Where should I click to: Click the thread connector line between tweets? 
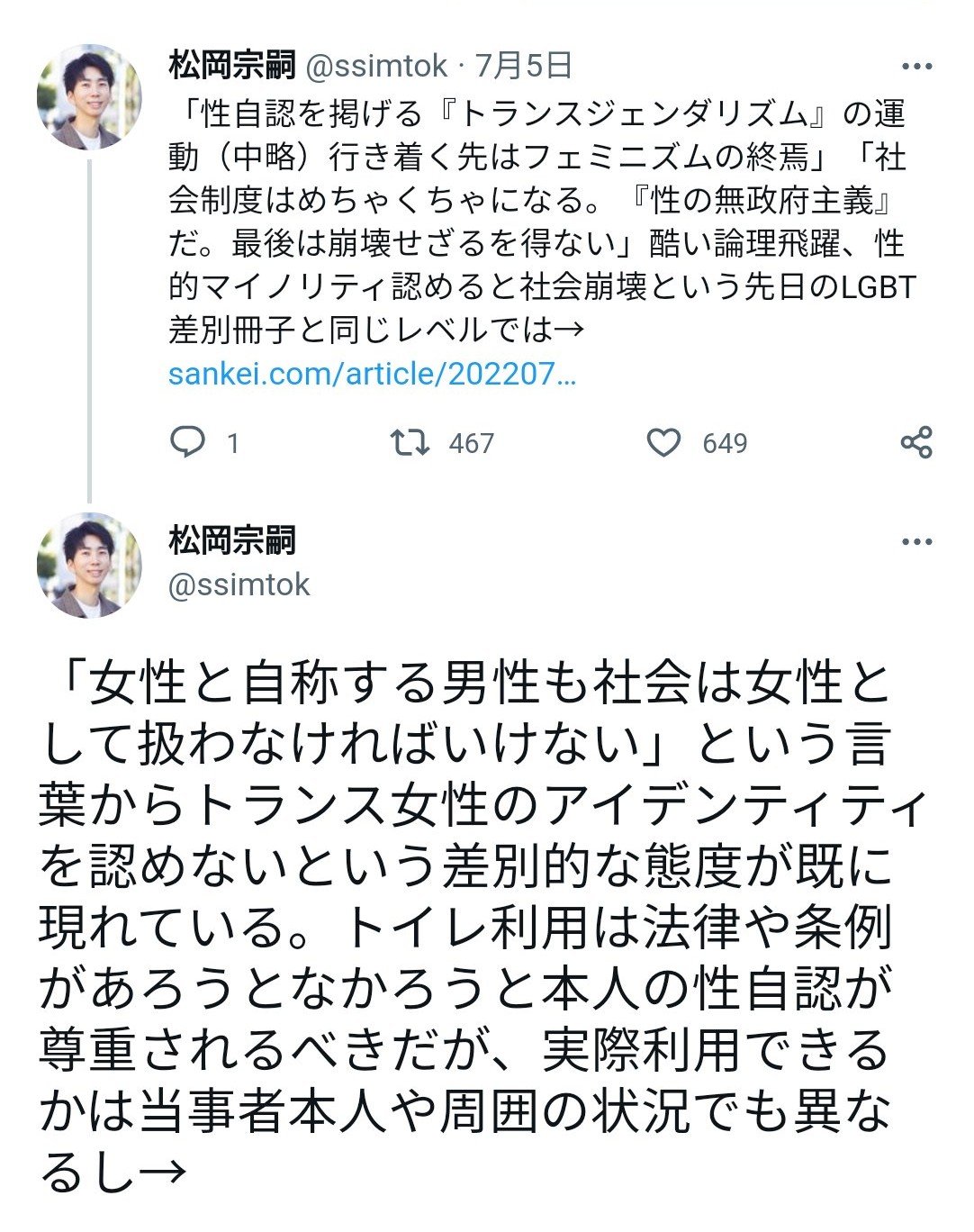pos(89,327)
